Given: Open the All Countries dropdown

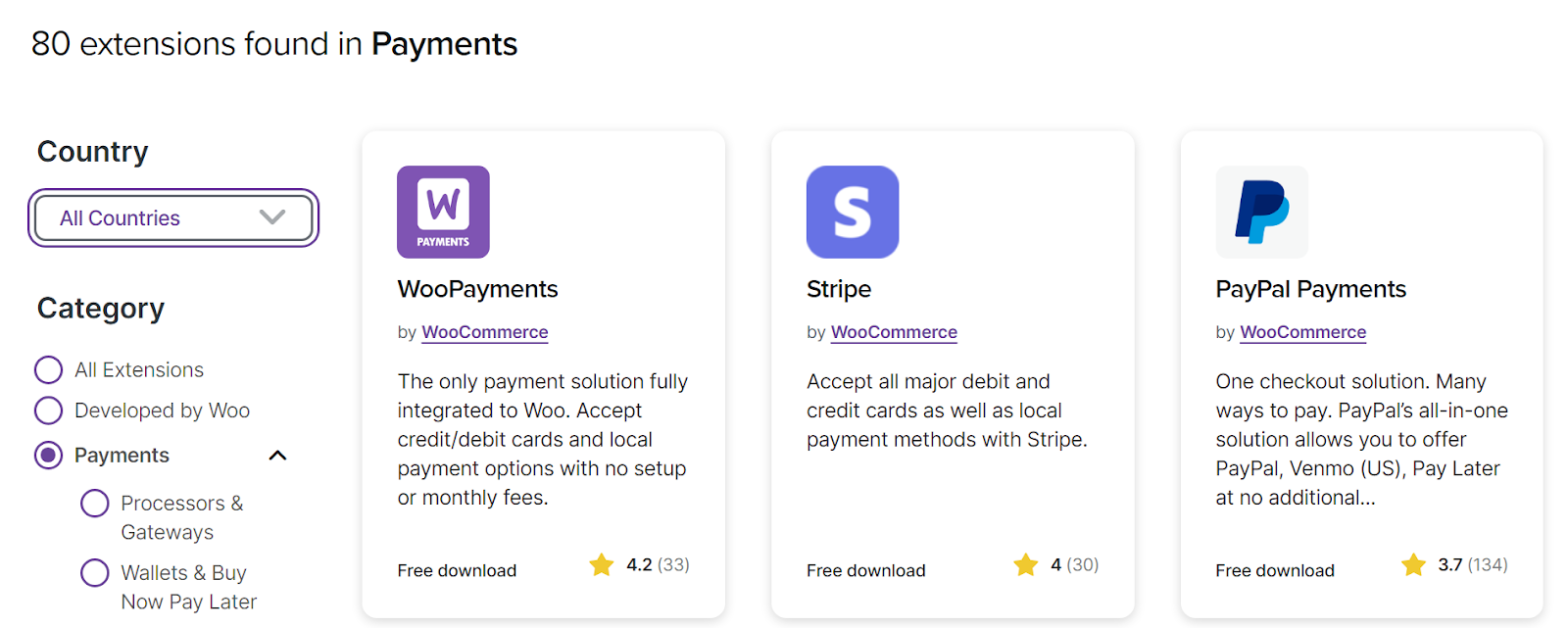Looking at the screenshot, I should point(173,217).
